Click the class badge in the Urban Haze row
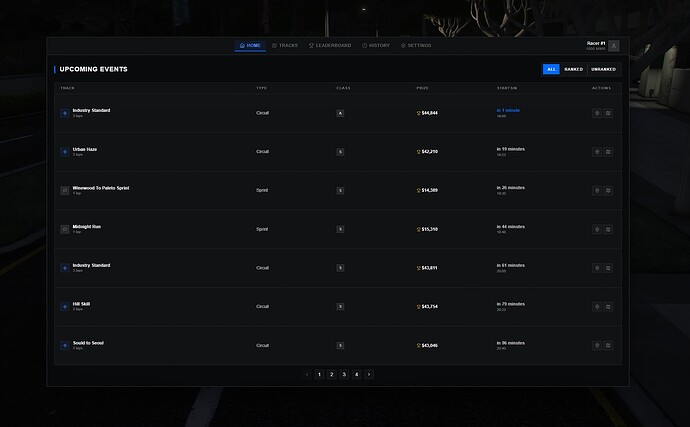The width and height of the screenshot is (690, 427). pyautogui.click(x=340, y=152)
